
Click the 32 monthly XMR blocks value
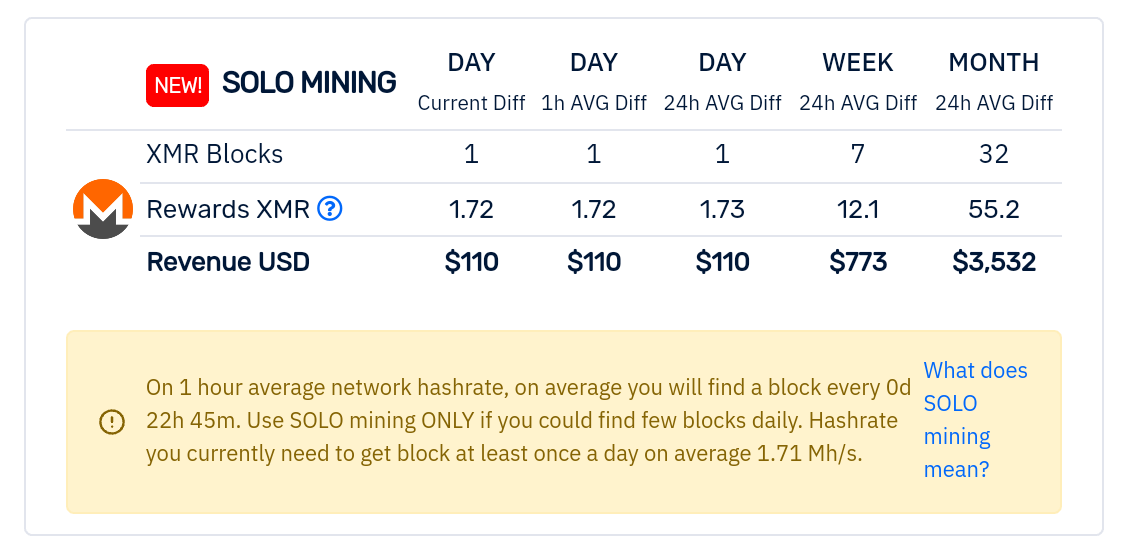[994, 155]
